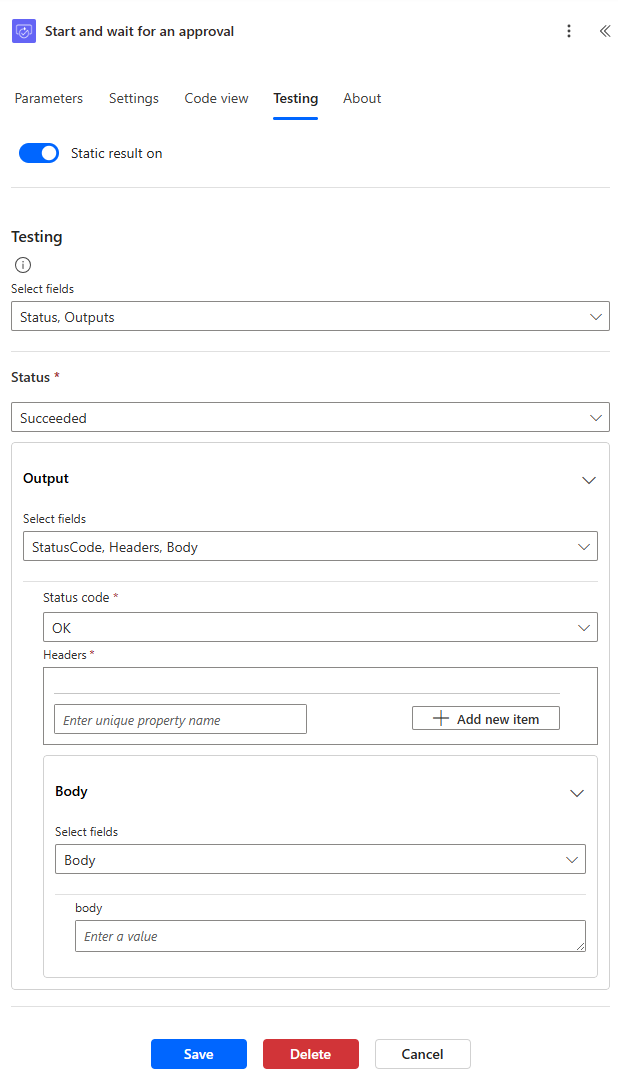Switch to the Parameters tab
Screen dimensions: 618x1086
coord(48,98)
